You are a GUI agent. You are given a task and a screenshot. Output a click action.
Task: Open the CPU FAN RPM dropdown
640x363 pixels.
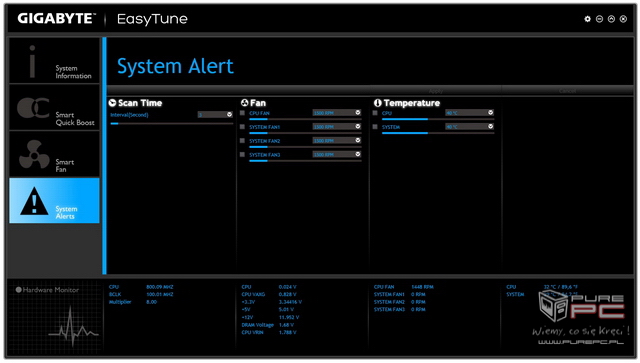tap(337, 113)
